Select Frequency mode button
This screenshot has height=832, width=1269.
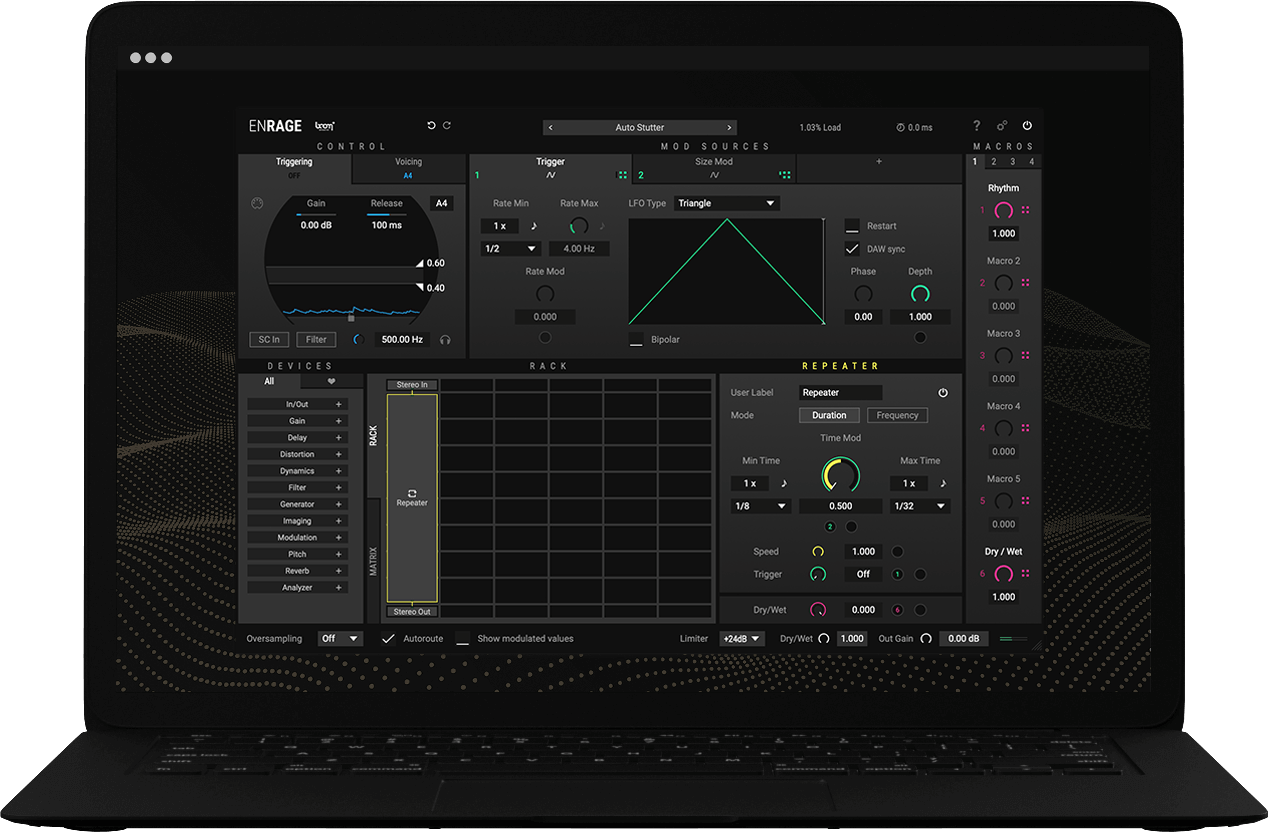coord(897,415)
